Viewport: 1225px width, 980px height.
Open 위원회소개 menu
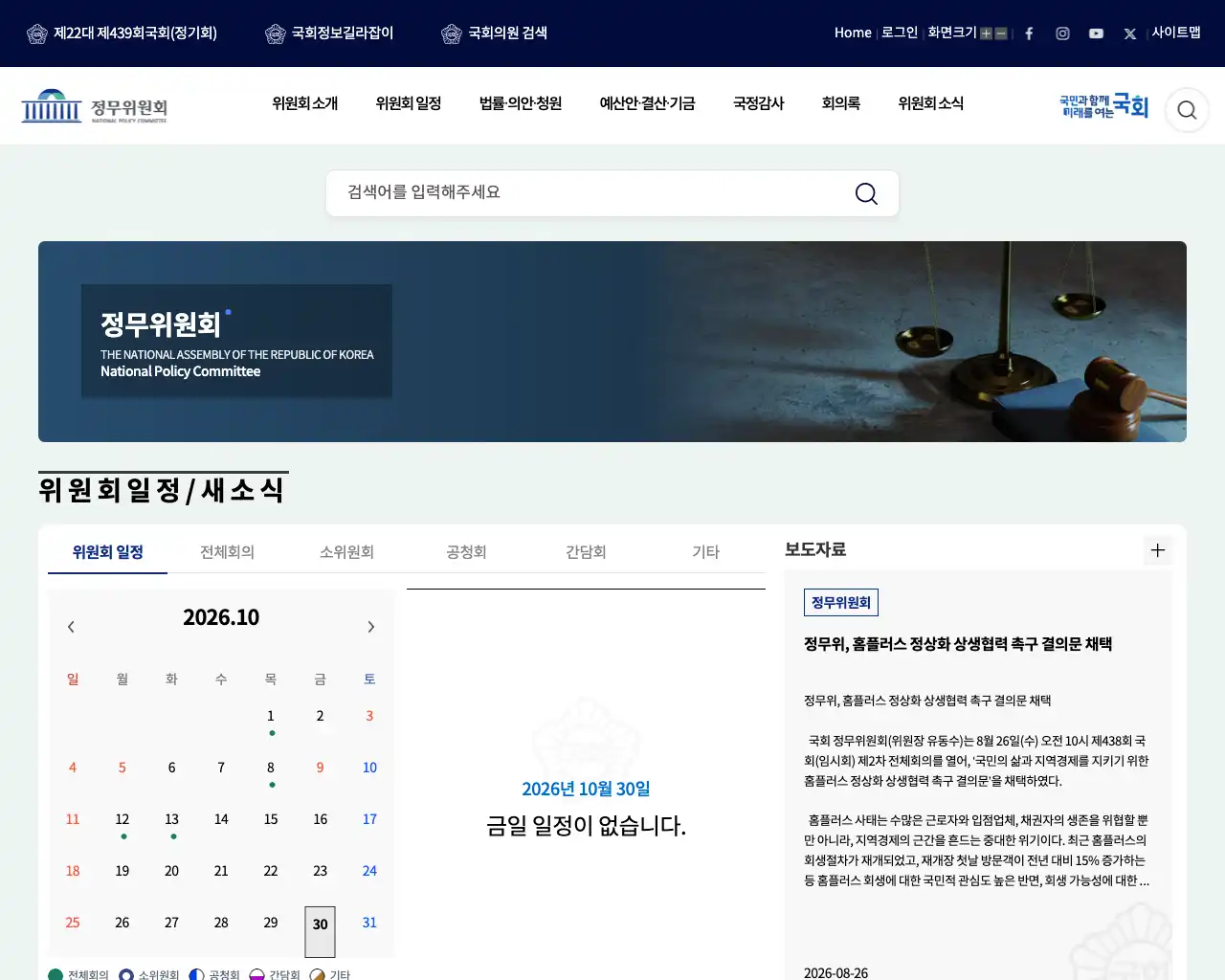[x=305, y=103]
